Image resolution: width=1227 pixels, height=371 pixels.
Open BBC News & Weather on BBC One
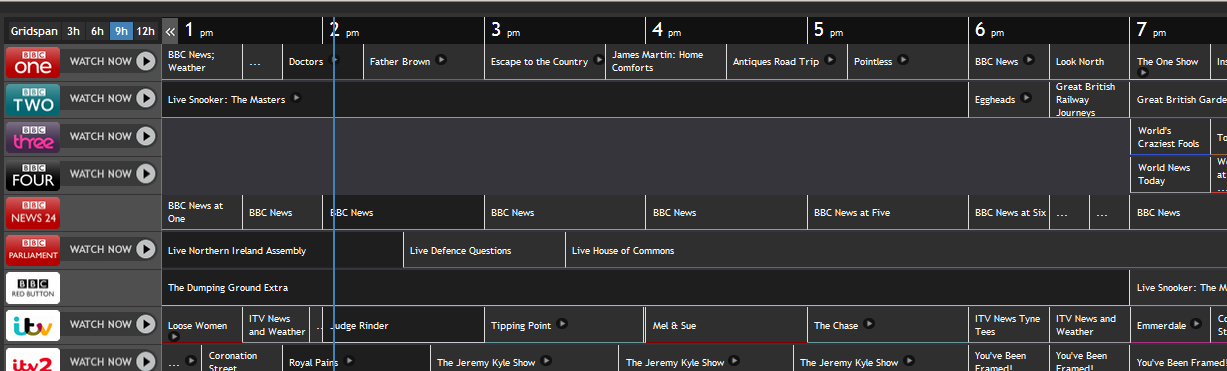(x=202, y=61)
